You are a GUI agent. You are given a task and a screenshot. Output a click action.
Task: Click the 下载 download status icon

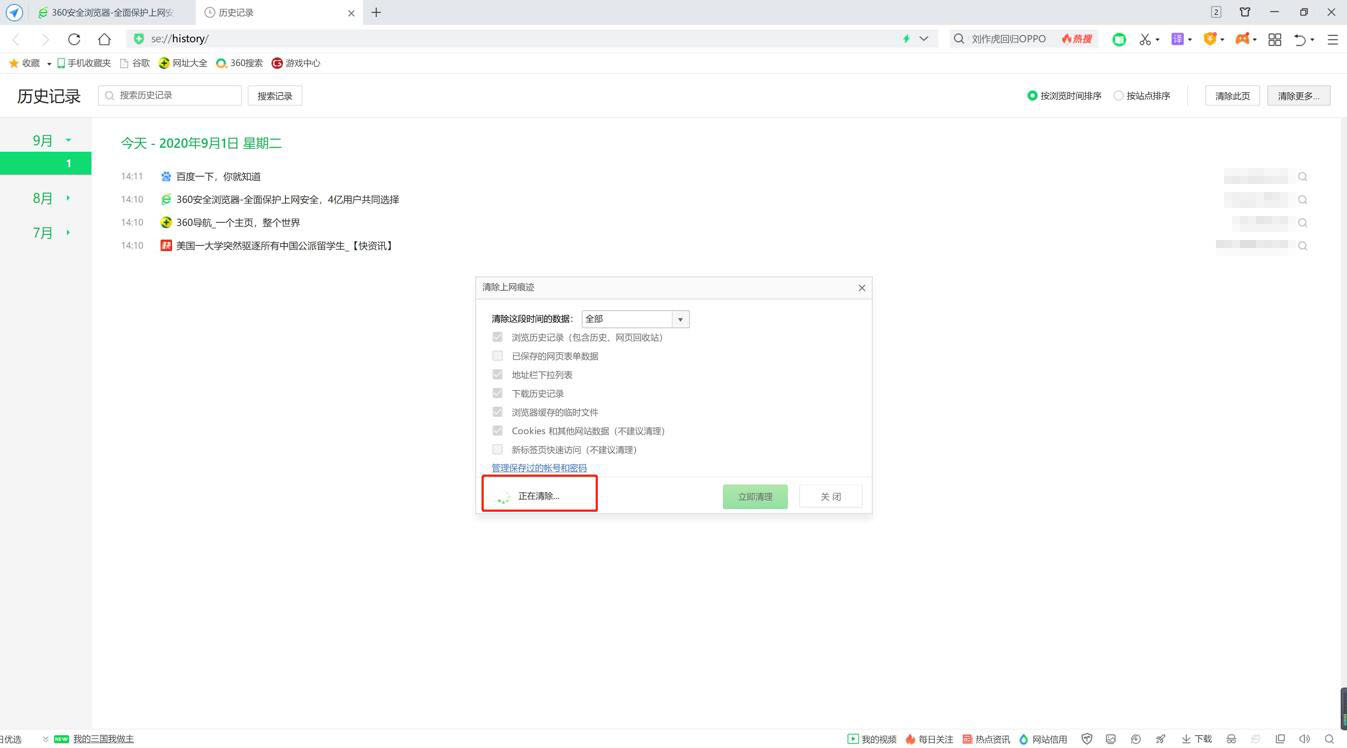(x=1196, y=739)
